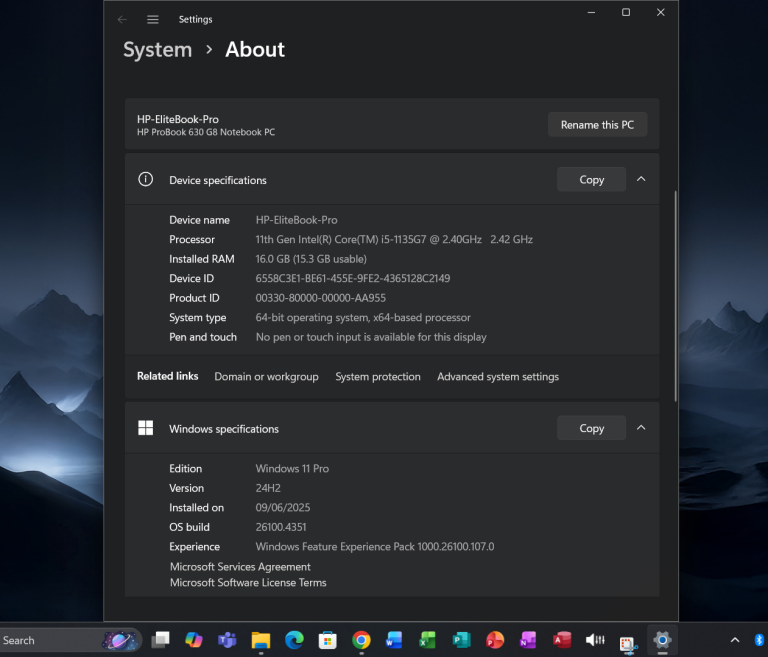Launch Microsoft Edge from the taskbar
Viewport: 768px width, 657px height.
click(x=294, y=640)
